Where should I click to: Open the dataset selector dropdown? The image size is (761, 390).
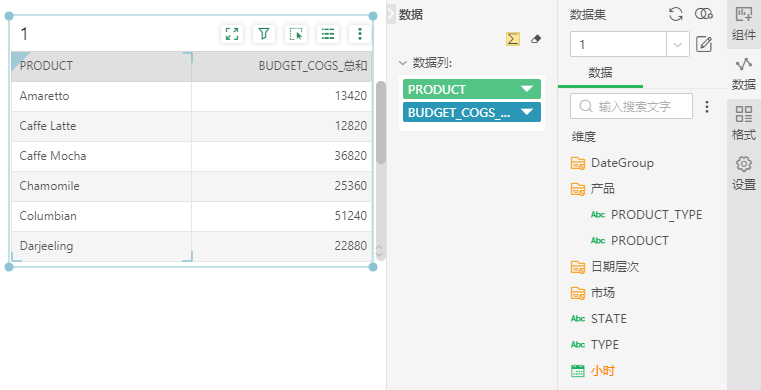tap(678, 45)
